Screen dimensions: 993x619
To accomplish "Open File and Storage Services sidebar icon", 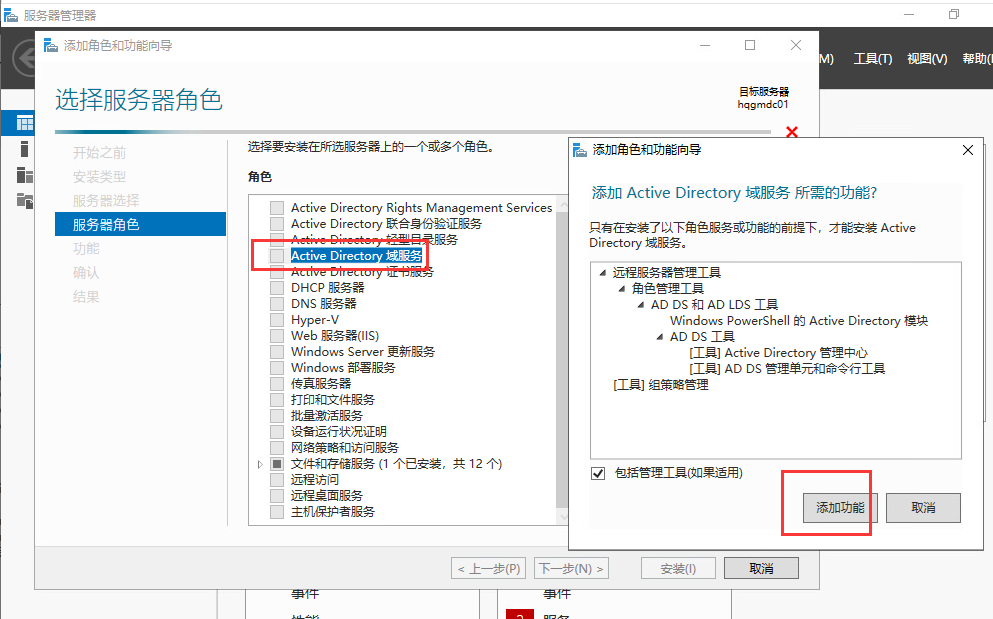I will 24,201.
